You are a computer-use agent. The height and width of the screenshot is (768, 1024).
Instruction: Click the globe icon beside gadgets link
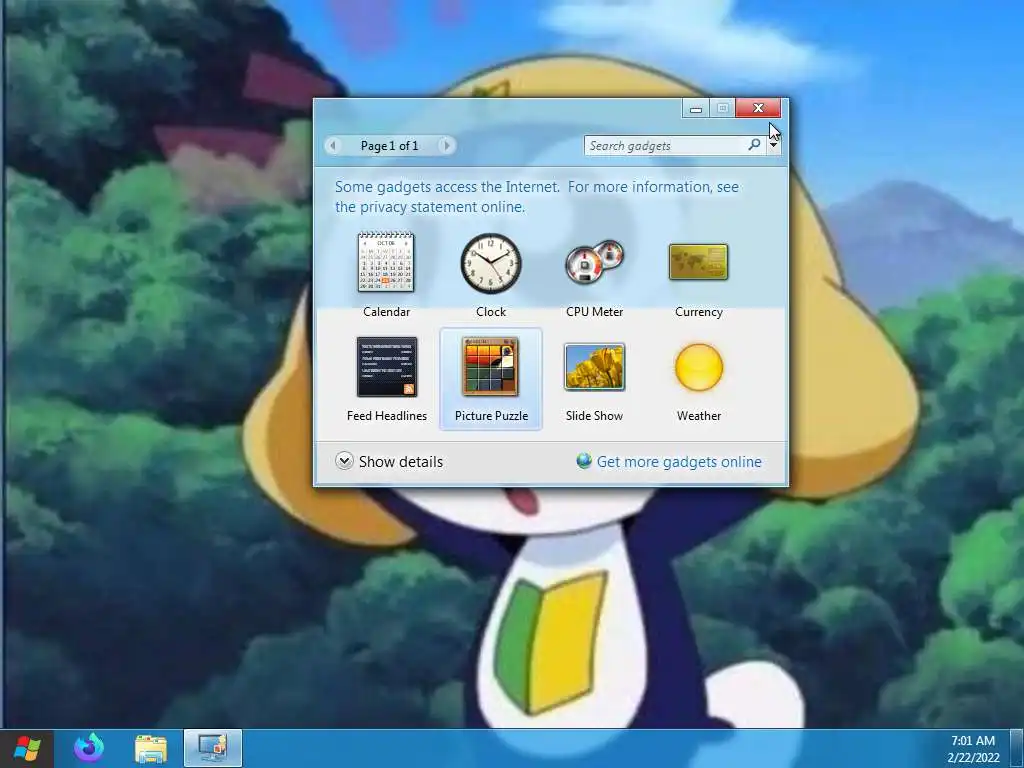584,461
